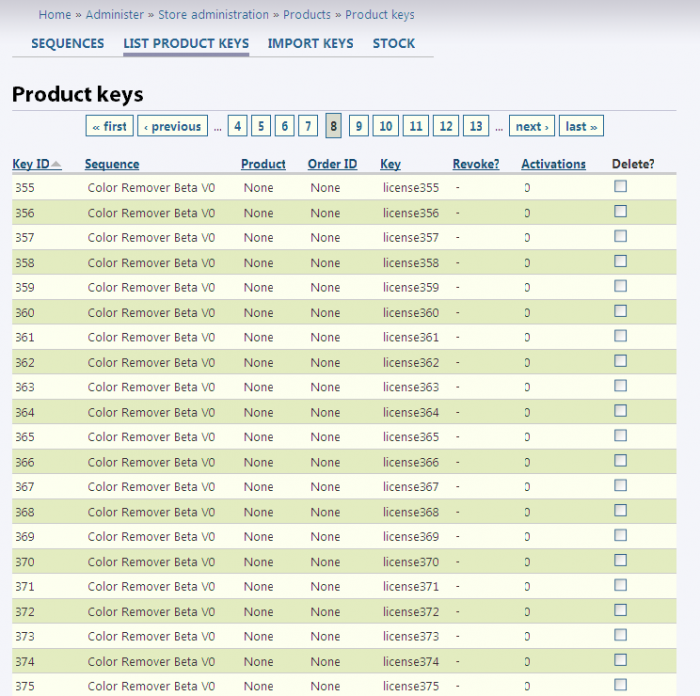Check Delete box for key 367
This screenshot has height=696, width=700.
[x=621, y=485]
